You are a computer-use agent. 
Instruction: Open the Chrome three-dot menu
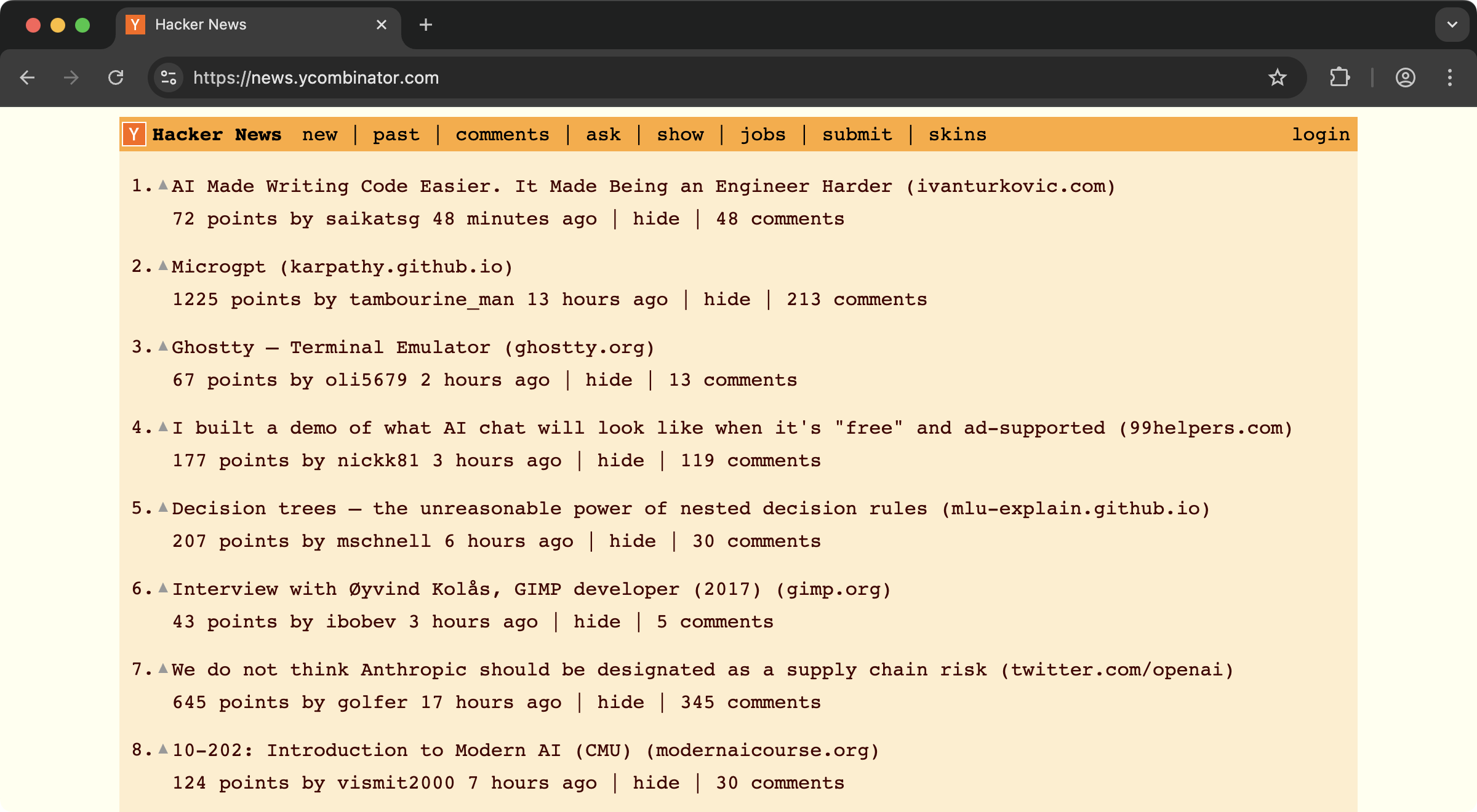1450,78
